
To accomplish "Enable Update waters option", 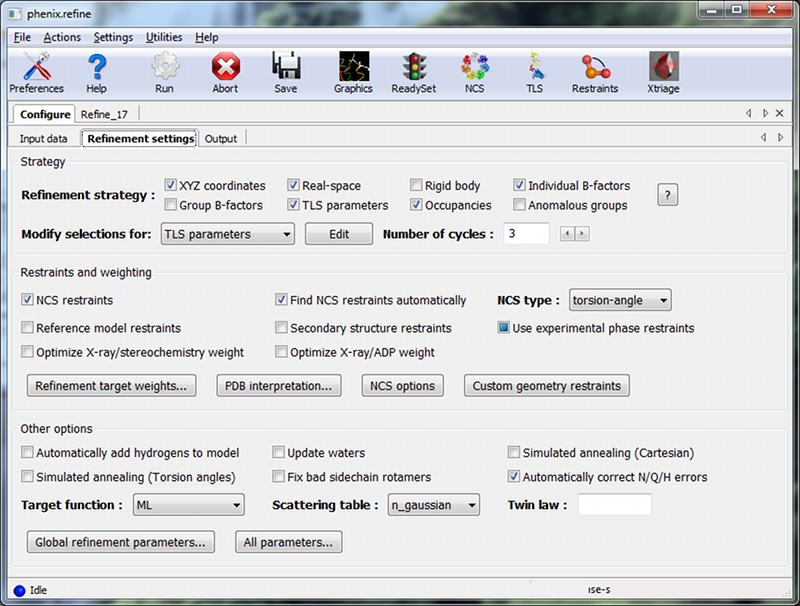I will (x=280, y=452).
